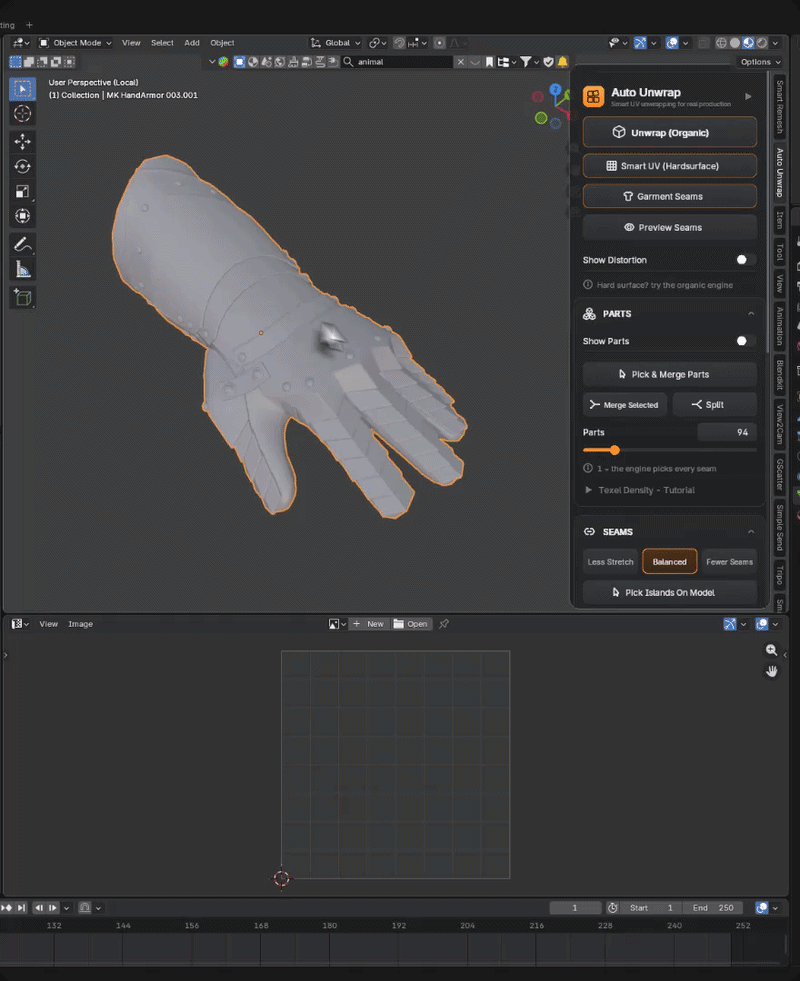The height and width of the screenshot is (981, 800).
Task: Click the yellow notification bell icon
Action: click(x=562, y=61)
